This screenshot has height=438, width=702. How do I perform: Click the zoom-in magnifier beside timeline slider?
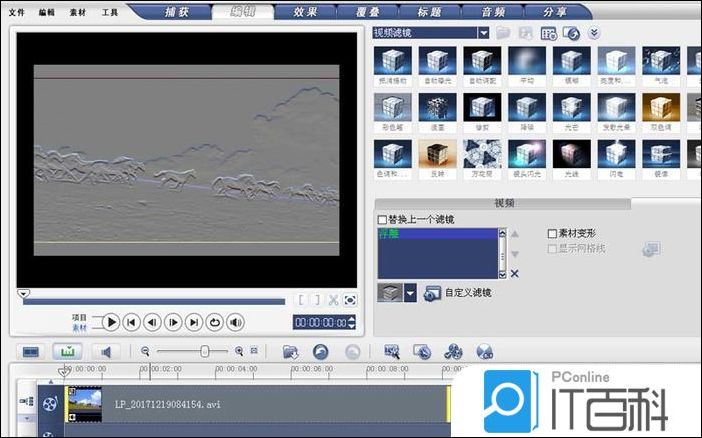(x=238, y=352)
